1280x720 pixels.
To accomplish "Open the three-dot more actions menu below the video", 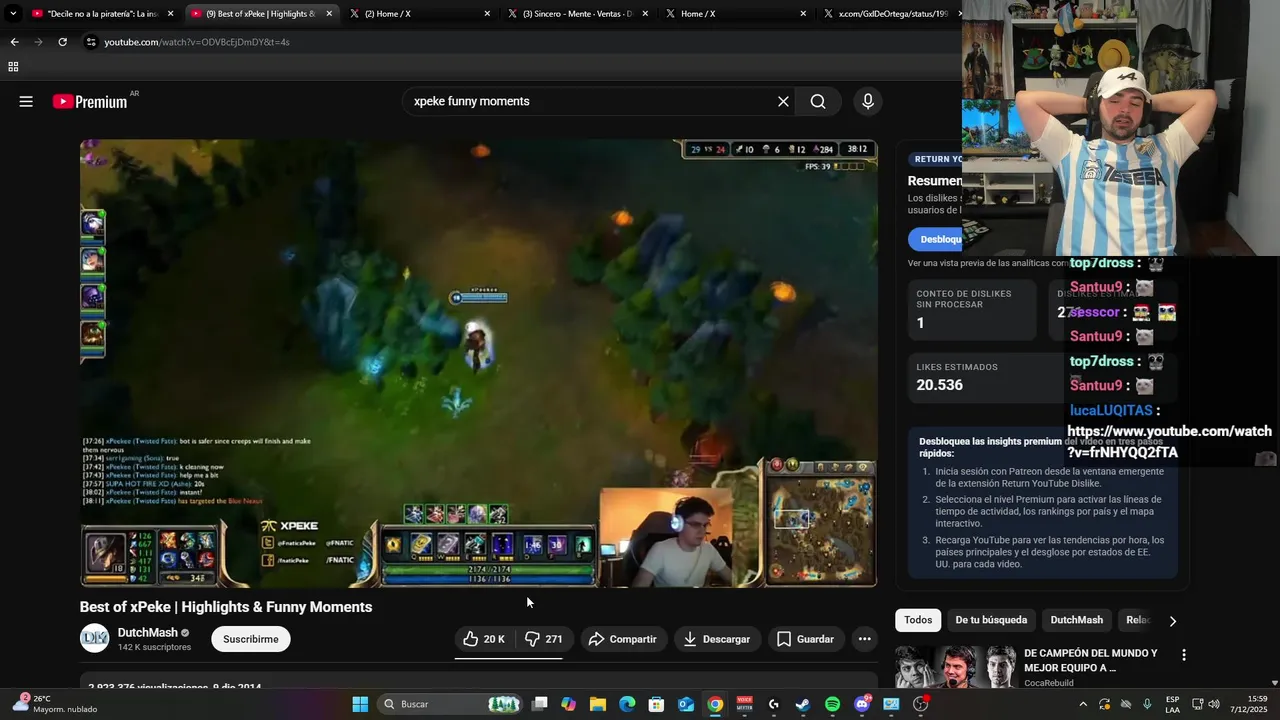I will (865, 639).
